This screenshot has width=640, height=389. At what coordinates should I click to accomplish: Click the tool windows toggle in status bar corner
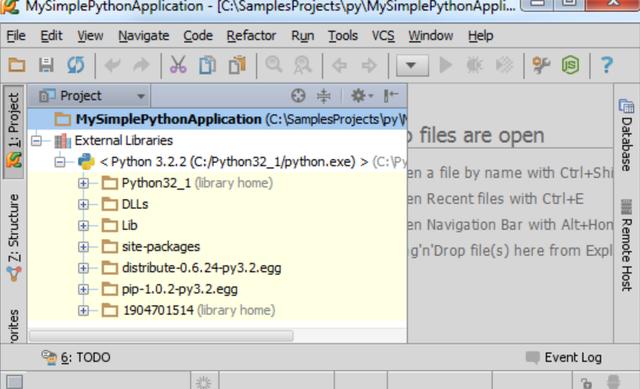15,382
